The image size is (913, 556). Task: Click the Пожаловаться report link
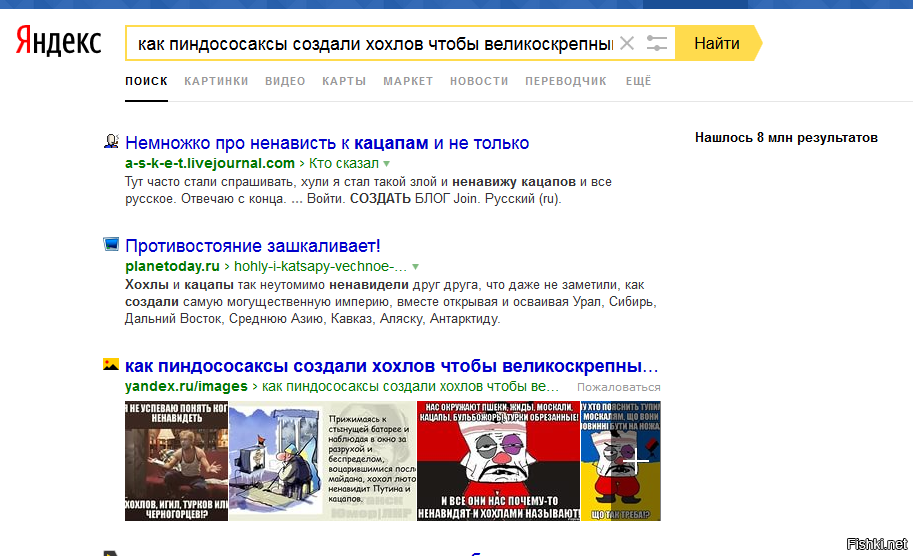pyautogui.click(x=618, y=387)
